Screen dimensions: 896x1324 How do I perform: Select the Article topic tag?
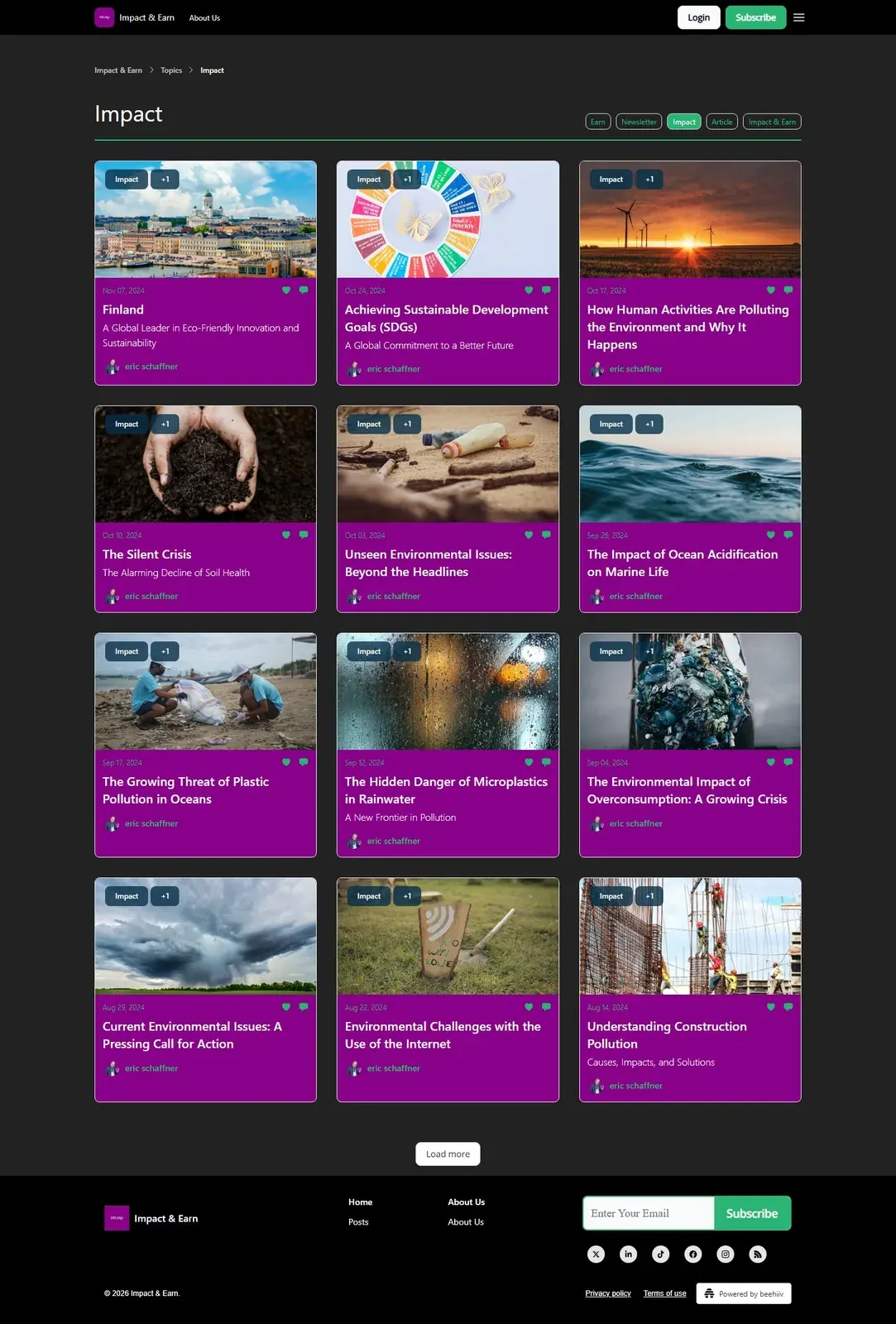722,122
